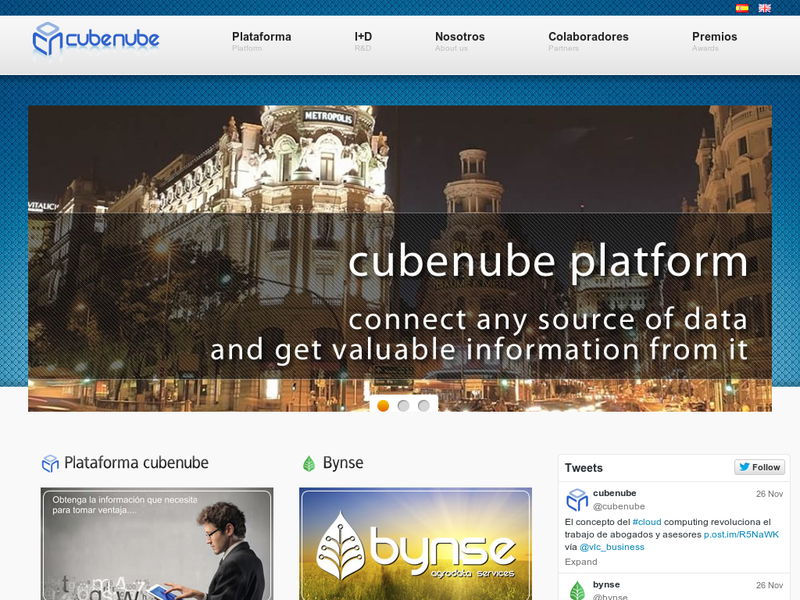The image size is (800, 600).
Task: Follow the p.ost.im/R5NaWK link
Action: pos(741,535)
